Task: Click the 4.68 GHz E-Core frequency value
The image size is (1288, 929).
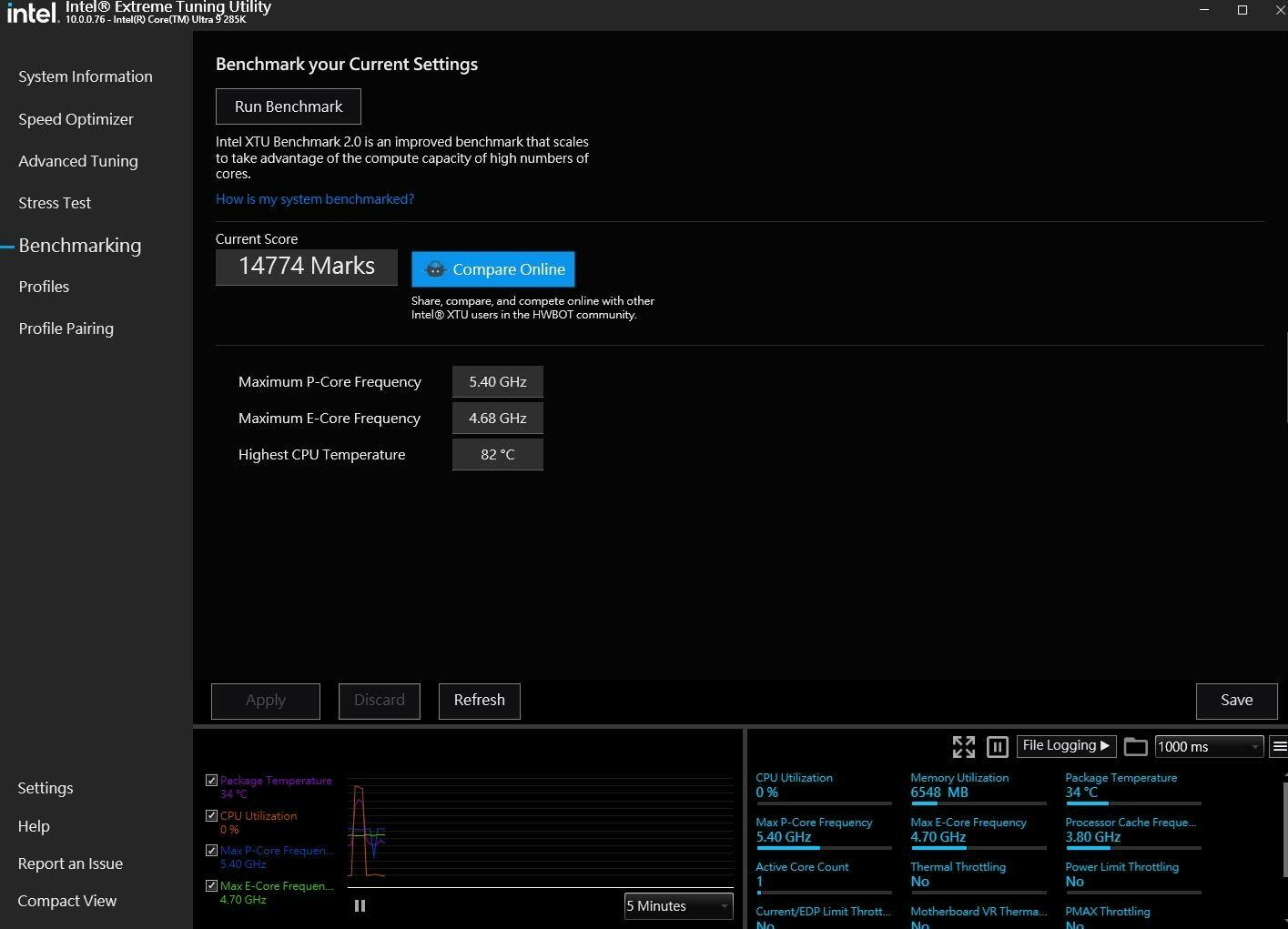Action: tap(498, 419)
